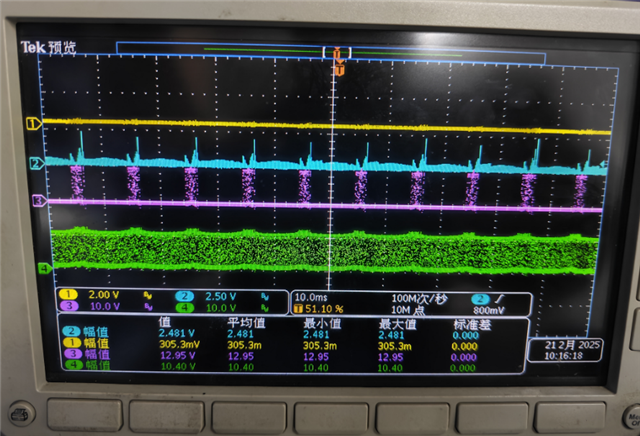The height and width of the screenshot is (436, 640).
Task: Click the 10.40 V value for channel 4
Action: click(178, 366)
